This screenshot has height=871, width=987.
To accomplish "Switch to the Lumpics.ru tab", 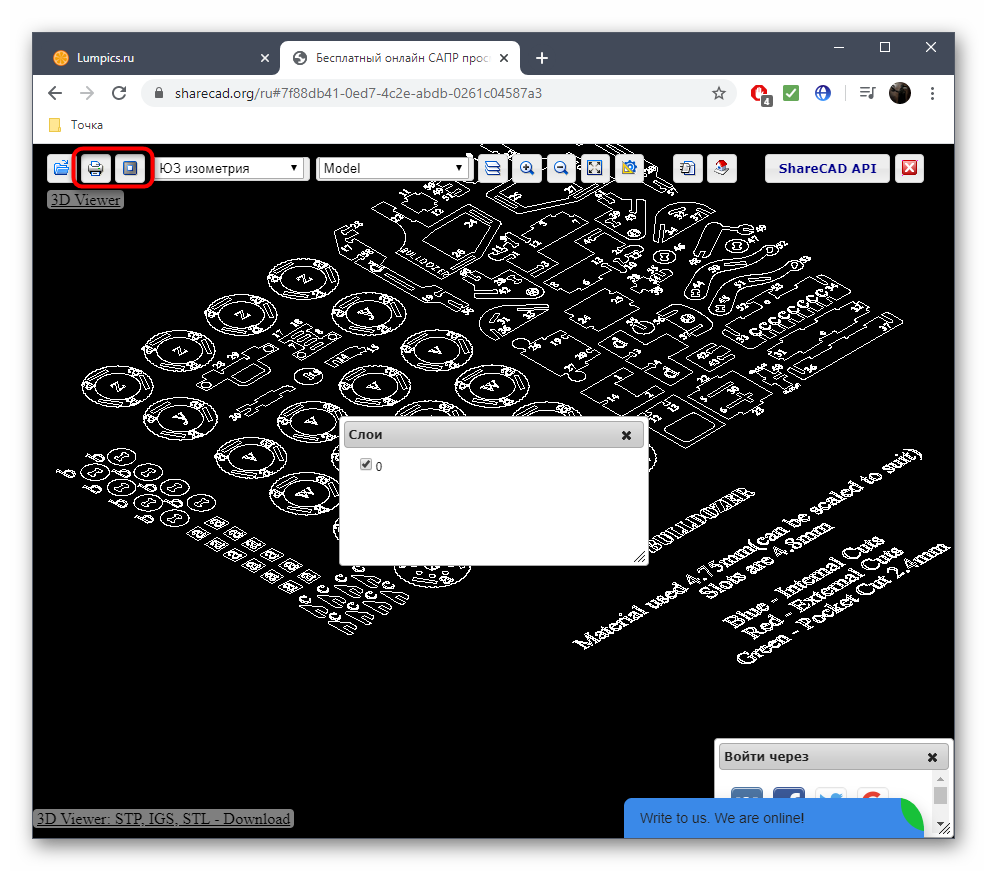I will tap(150, 58).
